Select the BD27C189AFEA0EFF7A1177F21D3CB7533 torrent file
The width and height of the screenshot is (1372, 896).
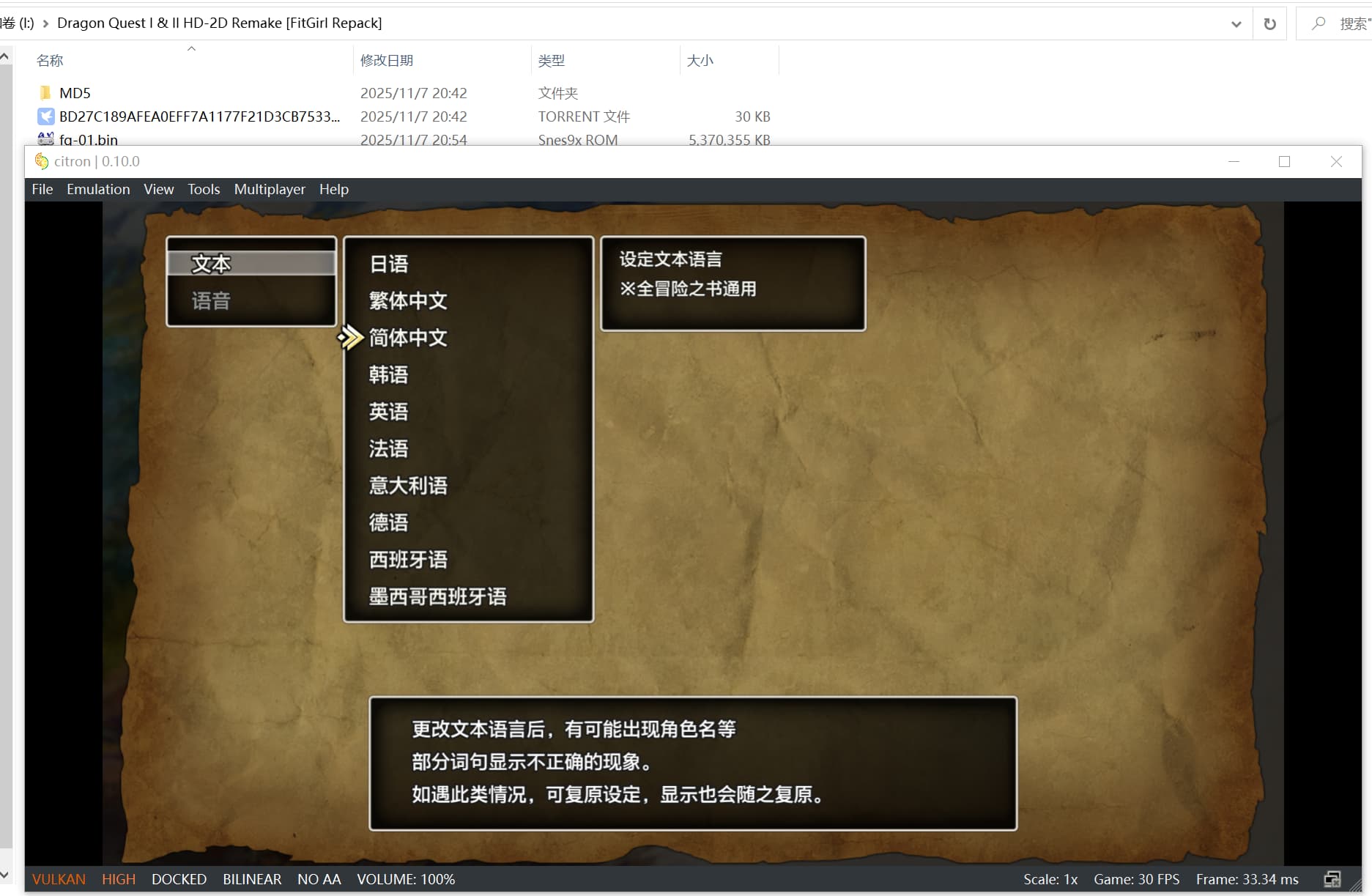tap(199, 116)
